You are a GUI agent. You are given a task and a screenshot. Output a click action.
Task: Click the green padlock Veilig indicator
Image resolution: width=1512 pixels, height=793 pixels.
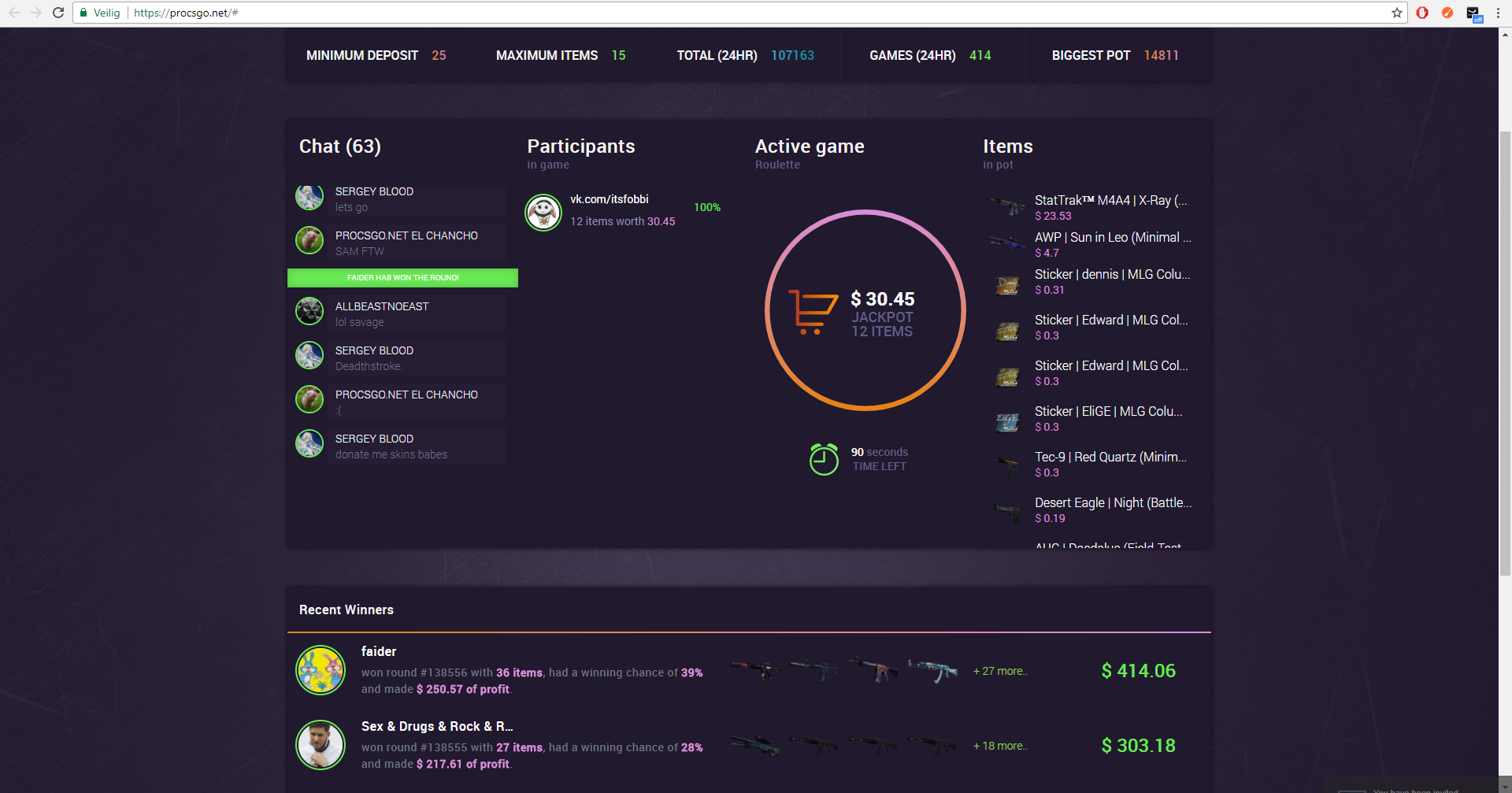pos(100,13)
